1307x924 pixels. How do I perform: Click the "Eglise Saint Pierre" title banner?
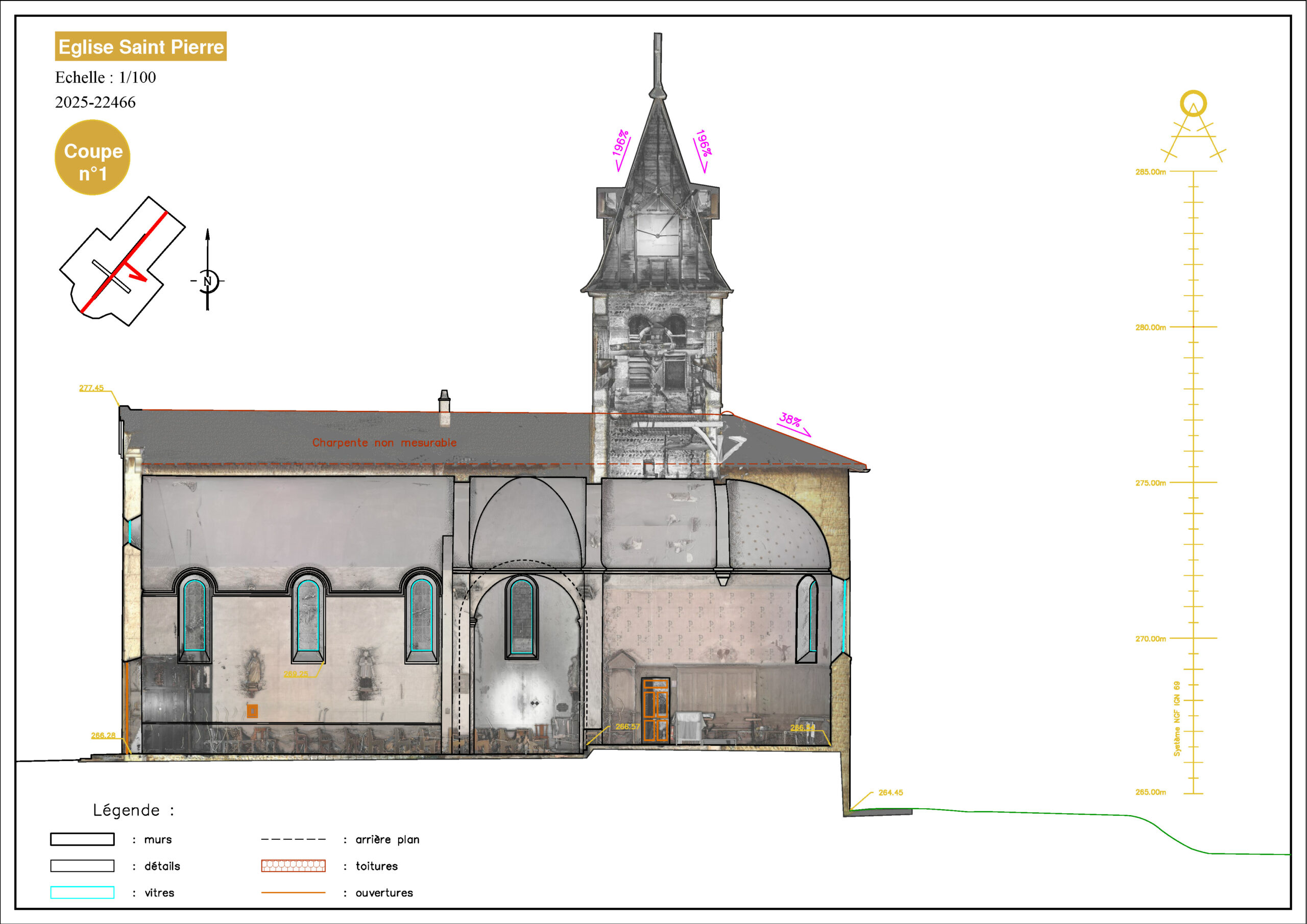tap(140, 46)
